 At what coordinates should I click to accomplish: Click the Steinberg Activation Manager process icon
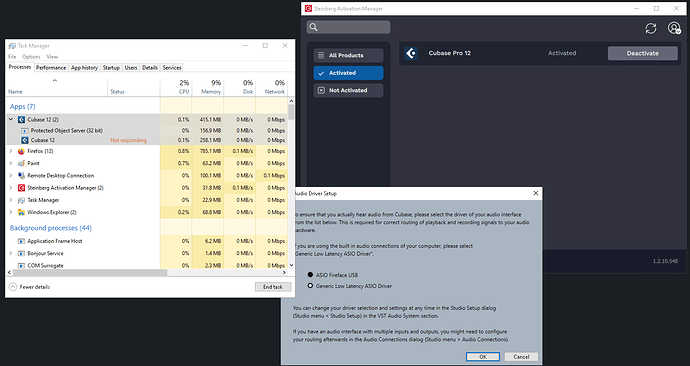[21, 188]
